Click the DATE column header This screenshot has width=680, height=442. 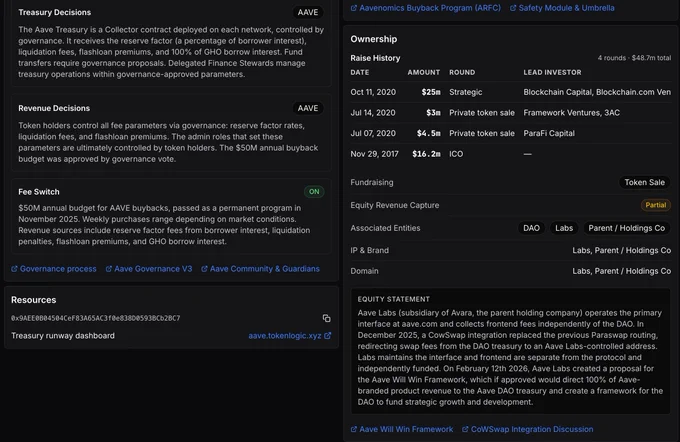tap(360, 72)
